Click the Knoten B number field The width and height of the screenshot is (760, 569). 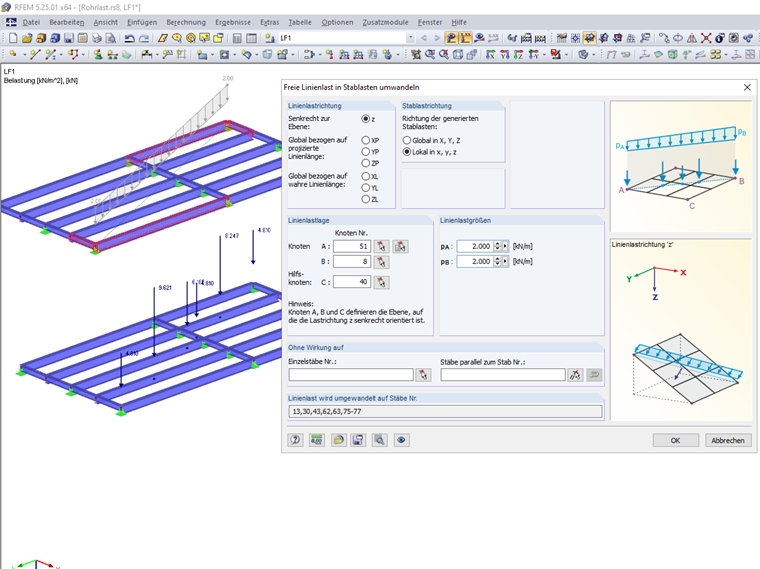tap(352, 262)
